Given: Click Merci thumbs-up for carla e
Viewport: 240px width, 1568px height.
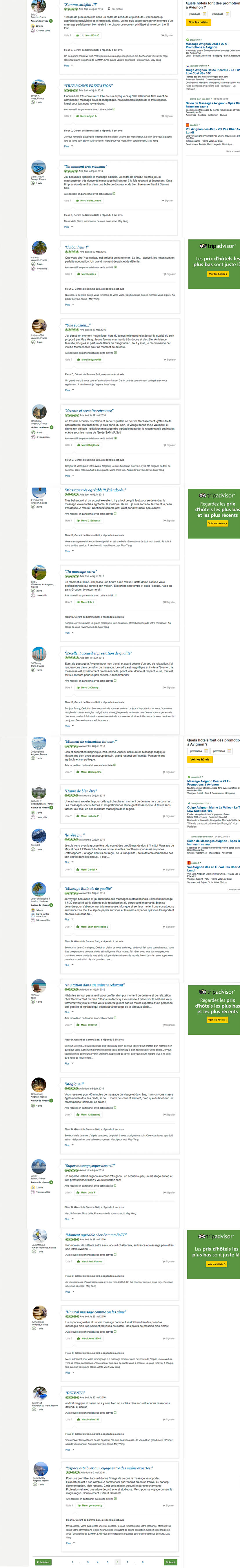Looking at the screenshot, I should click(87, 274).
